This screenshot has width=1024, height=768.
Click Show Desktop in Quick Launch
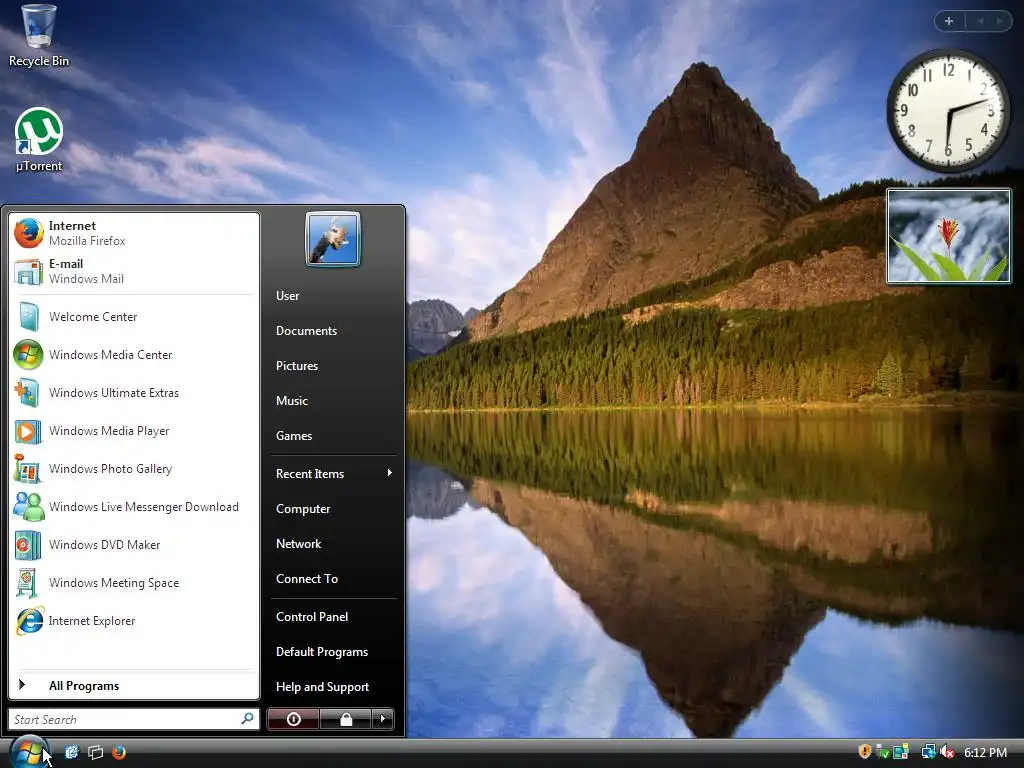click(71, 752)
